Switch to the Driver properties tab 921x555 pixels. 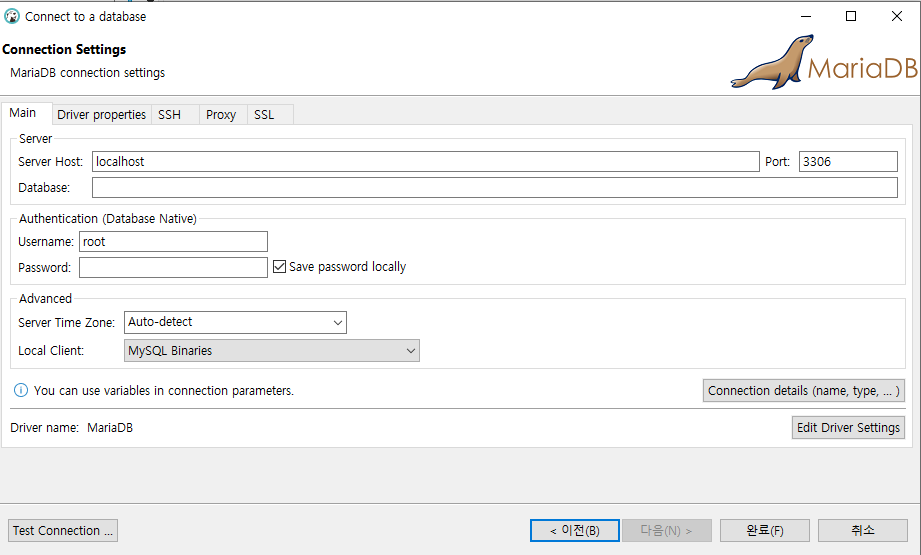click(101, 115)
